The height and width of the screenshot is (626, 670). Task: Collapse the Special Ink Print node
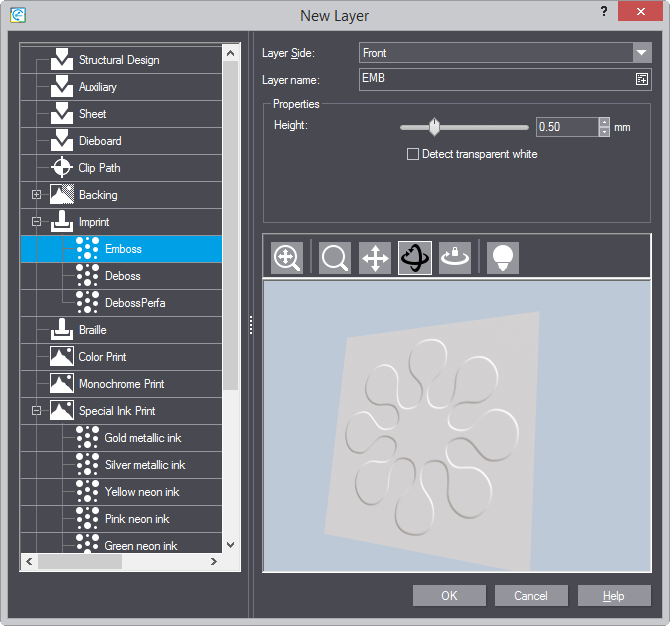click(37, 411)
